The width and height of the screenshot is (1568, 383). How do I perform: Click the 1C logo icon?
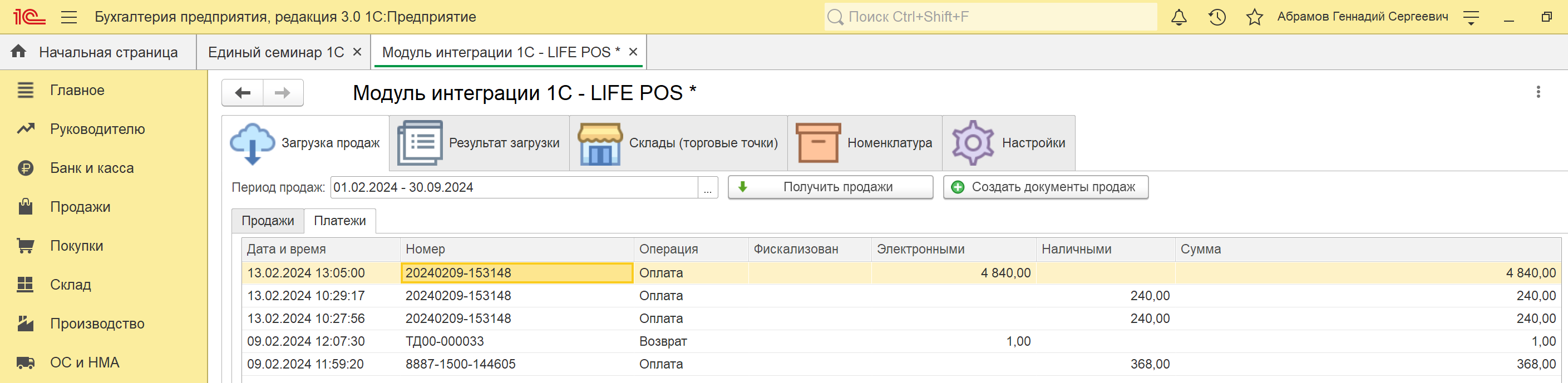(x=29, y=17)
